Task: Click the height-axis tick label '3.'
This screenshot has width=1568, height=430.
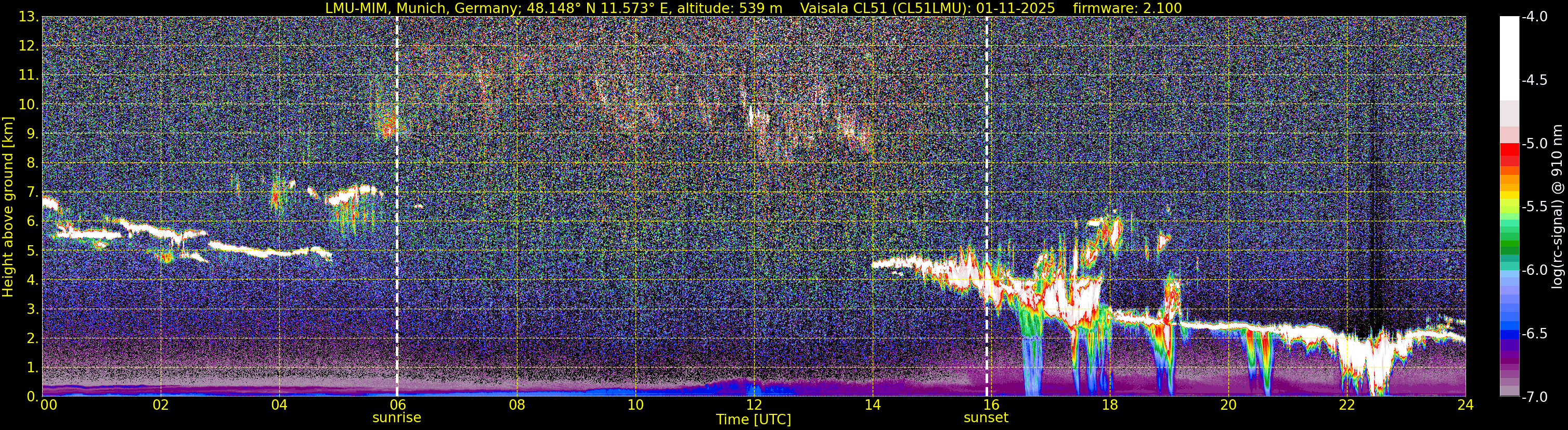Action: coord(33,309)
